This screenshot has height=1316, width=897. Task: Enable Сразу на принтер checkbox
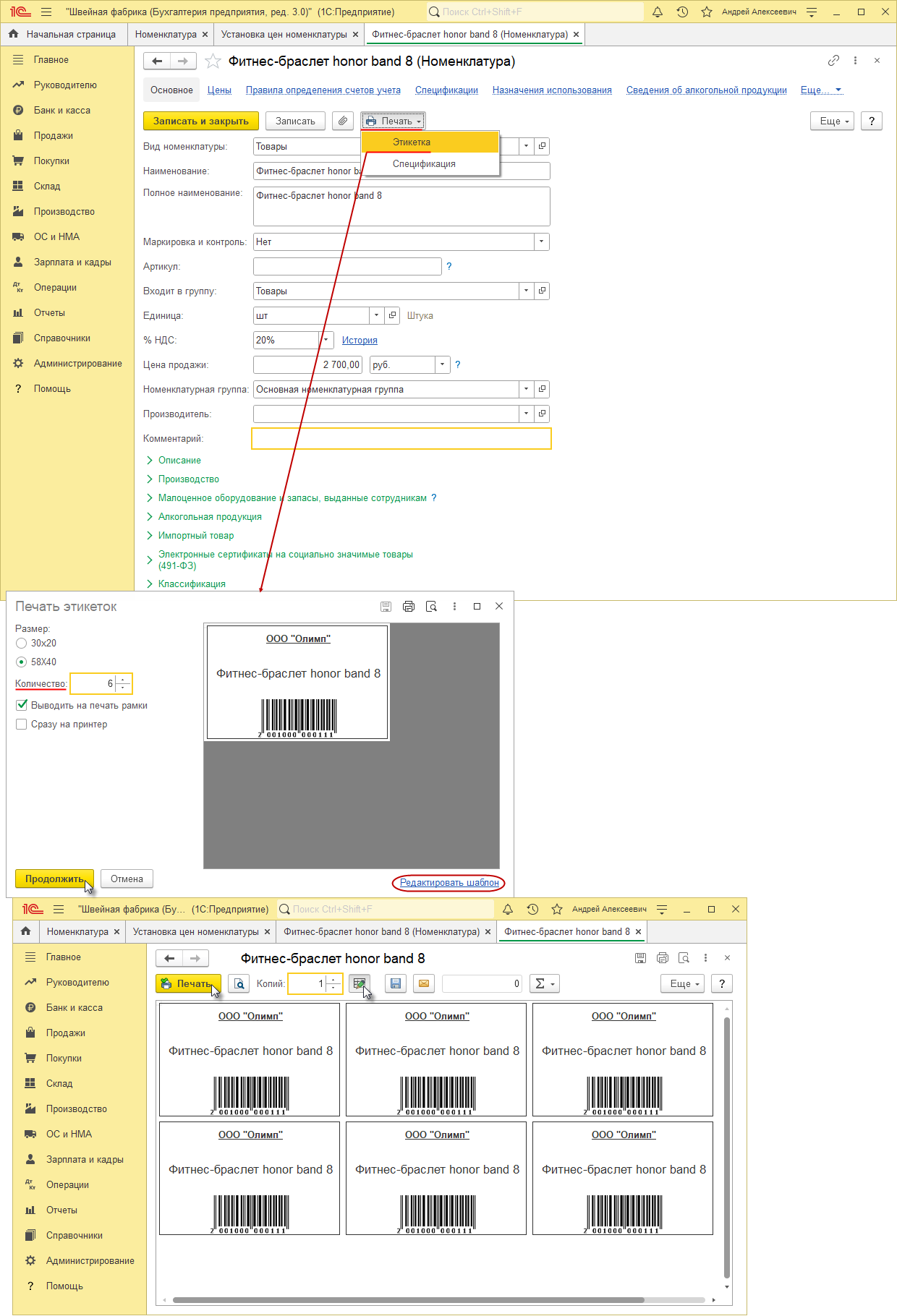pyautogui.click(x=22, y=724)
